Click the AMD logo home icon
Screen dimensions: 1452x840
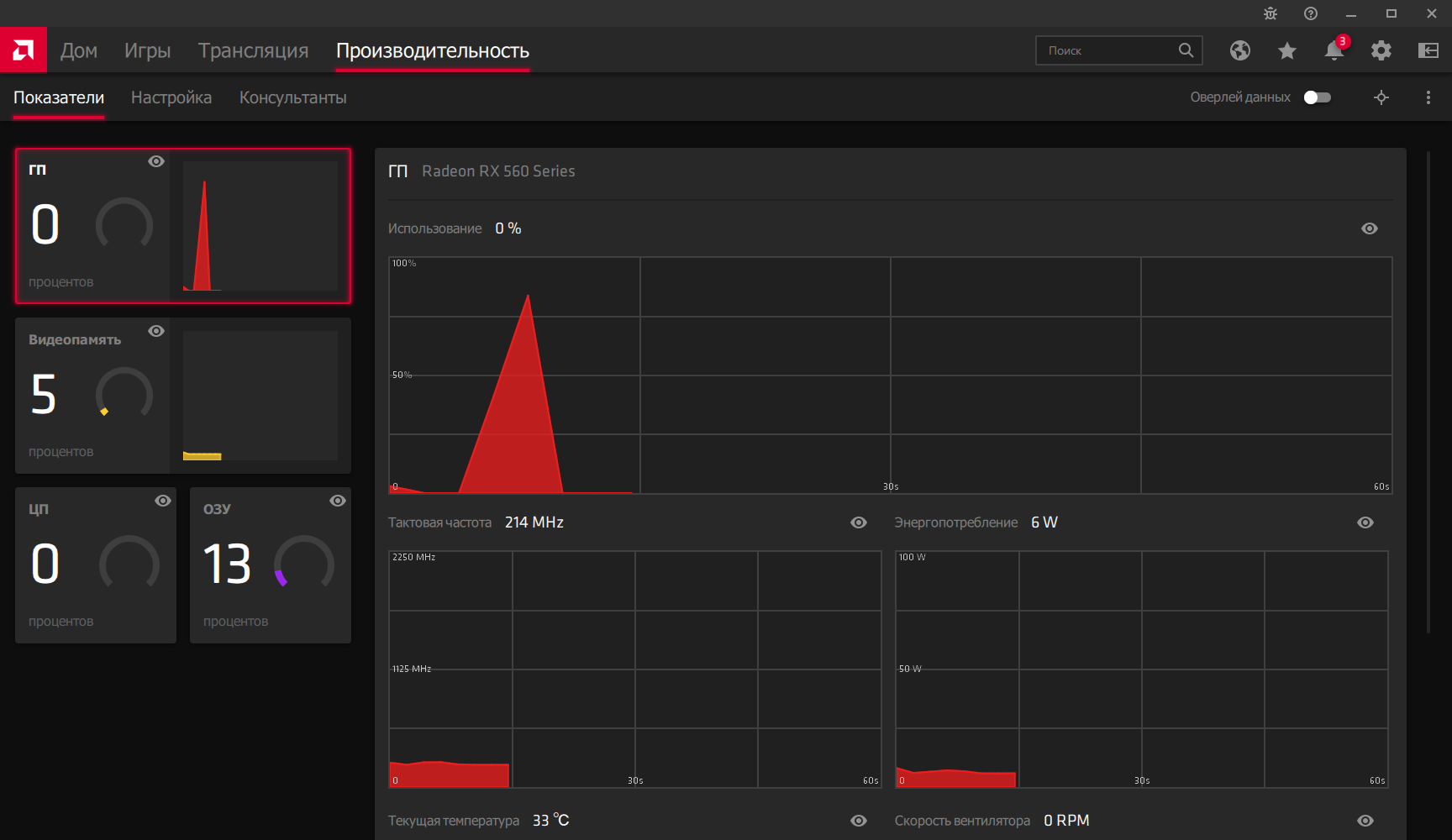coord(24,50)
